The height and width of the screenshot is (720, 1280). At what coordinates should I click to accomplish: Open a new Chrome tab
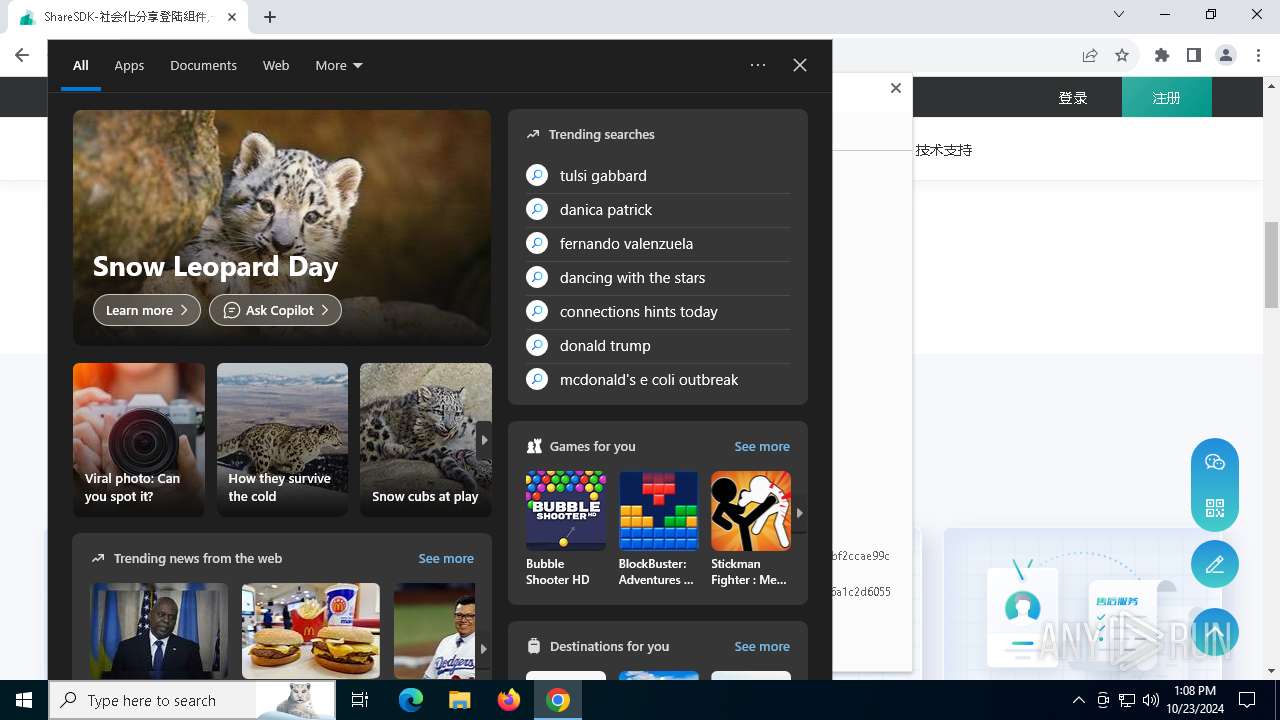[x=270, y=17]
